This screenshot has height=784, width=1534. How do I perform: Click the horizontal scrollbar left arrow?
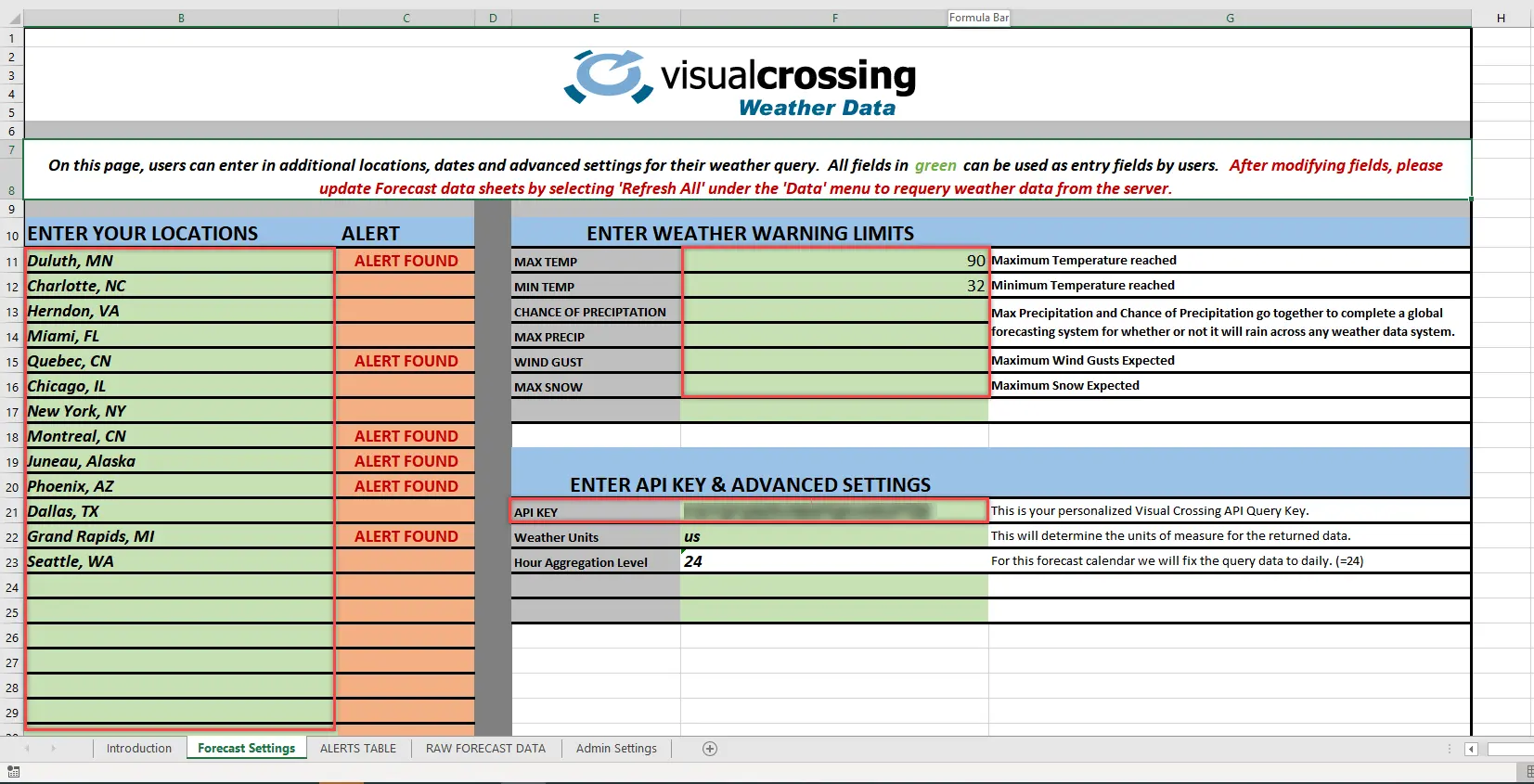1471,749
